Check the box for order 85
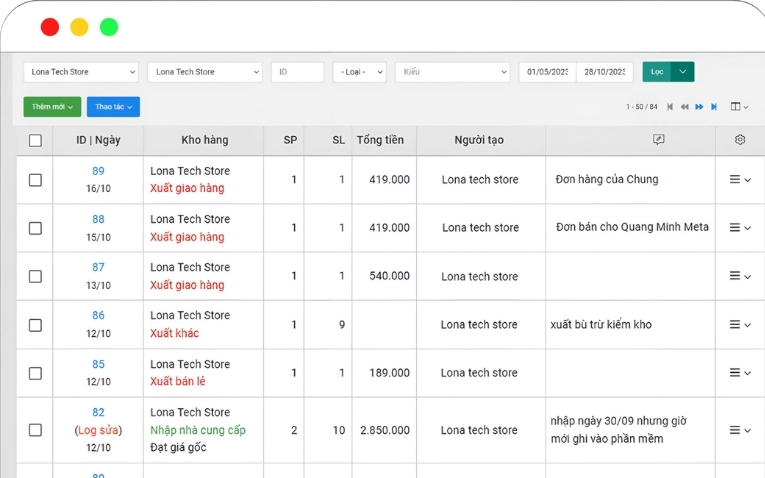 (35, 373)
